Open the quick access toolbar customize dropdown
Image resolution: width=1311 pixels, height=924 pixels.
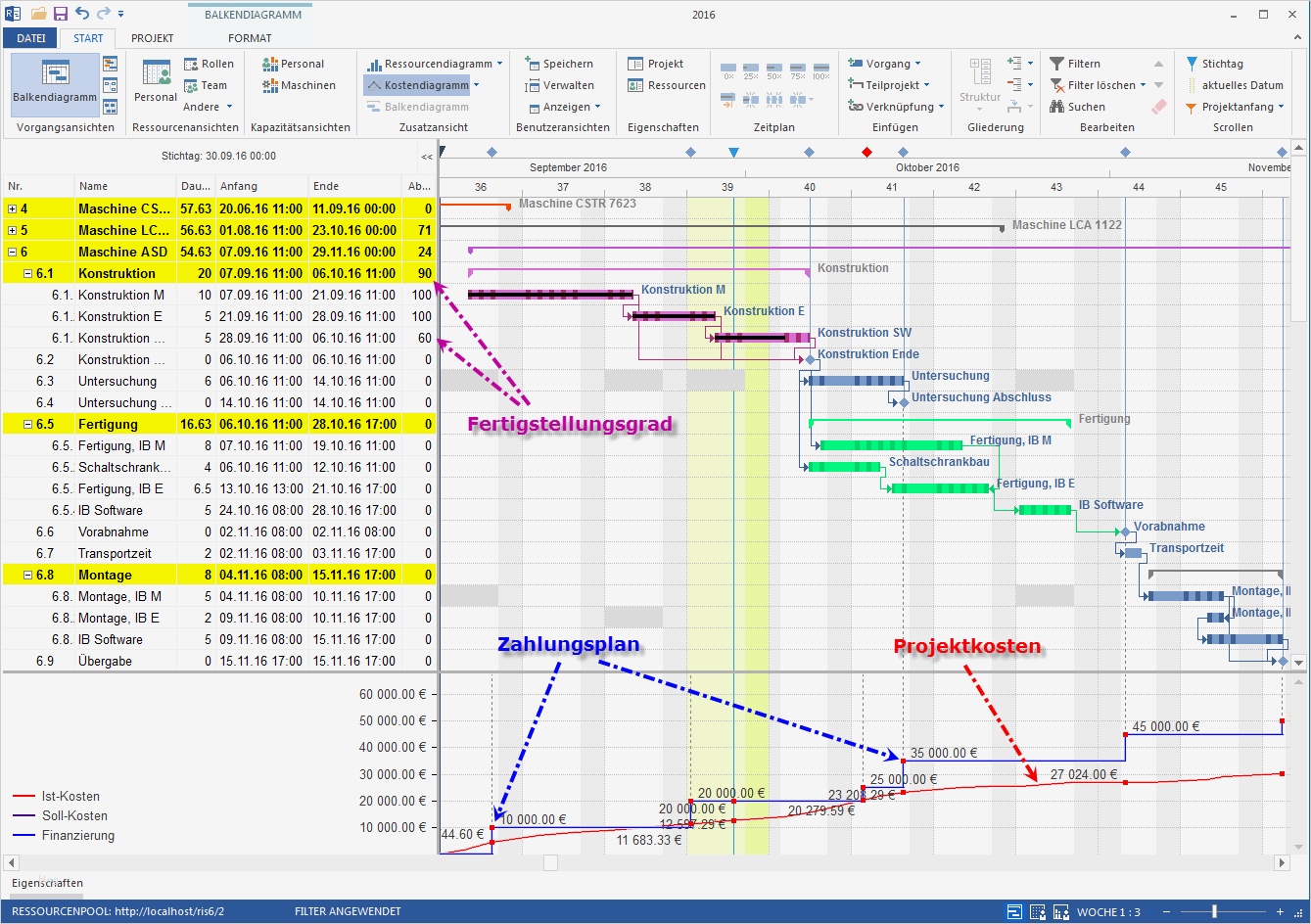click(120, 15)
